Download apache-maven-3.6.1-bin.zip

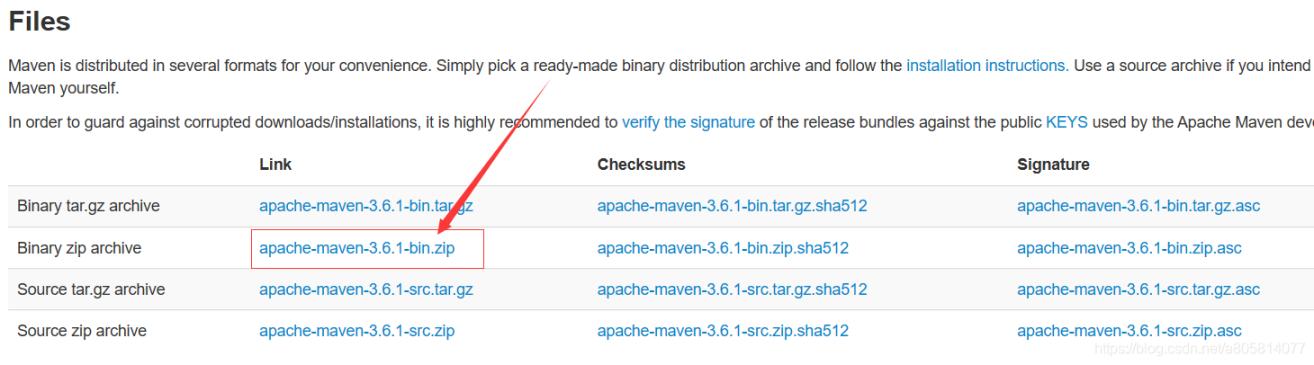click(x=357, y=248)
